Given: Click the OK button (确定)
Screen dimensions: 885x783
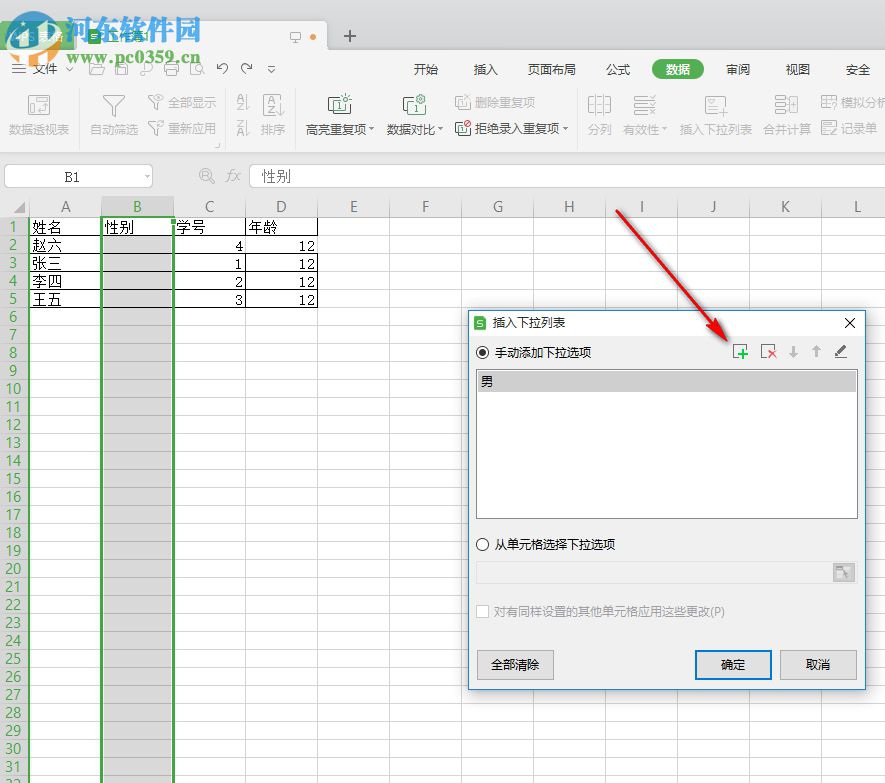Looking at the screenshot, I should (733, 664).
